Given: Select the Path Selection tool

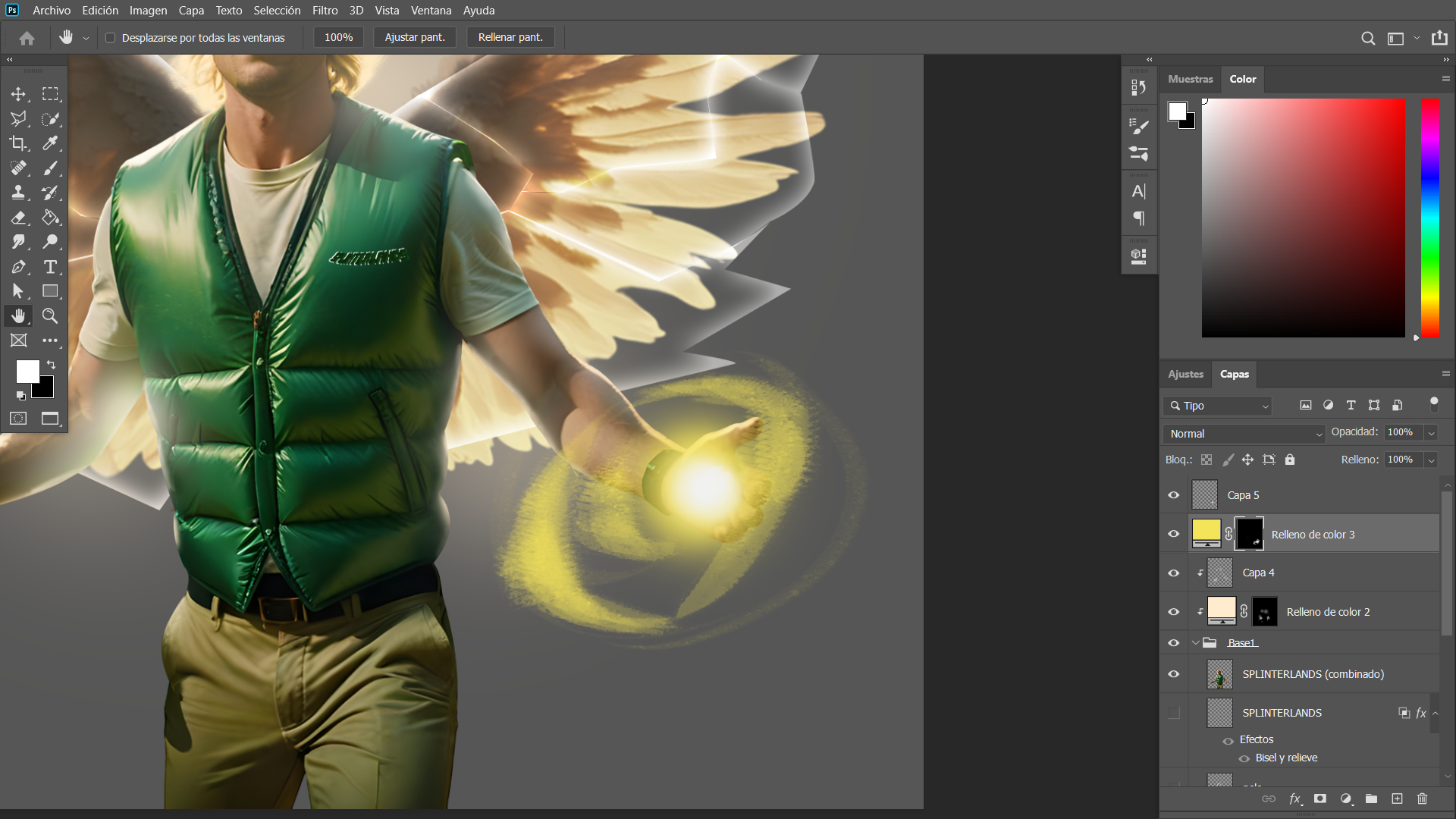Looking at the screenshot, I should tap(18, 291).
